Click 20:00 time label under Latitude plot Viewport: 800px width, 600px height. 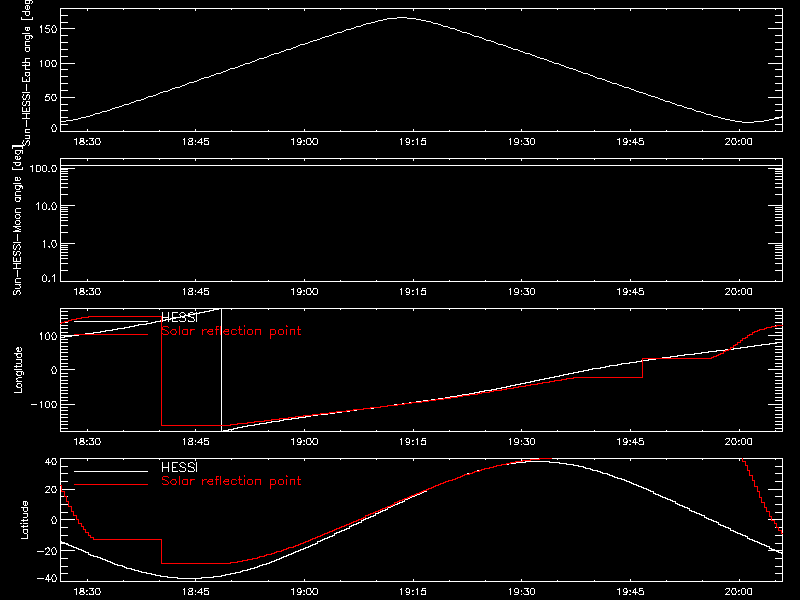tap(738, 591)
